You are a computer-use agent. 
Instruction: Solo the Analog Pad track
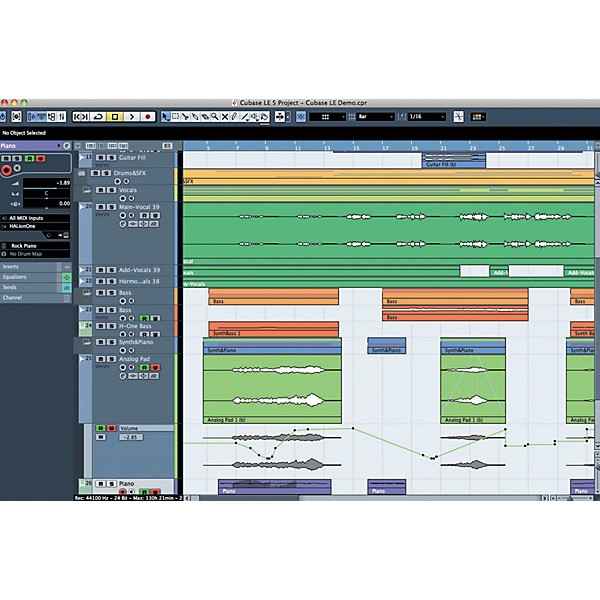click(x=111, y=359)
